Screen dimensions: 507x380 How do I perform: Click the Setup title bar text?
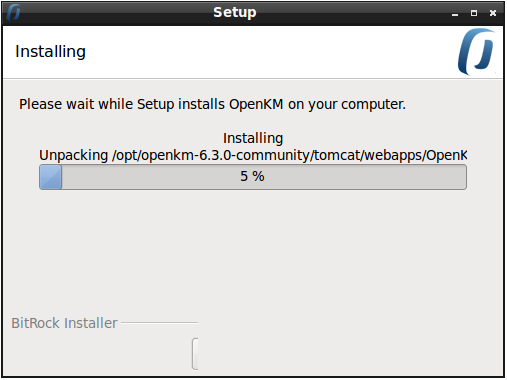pos(235,13)
